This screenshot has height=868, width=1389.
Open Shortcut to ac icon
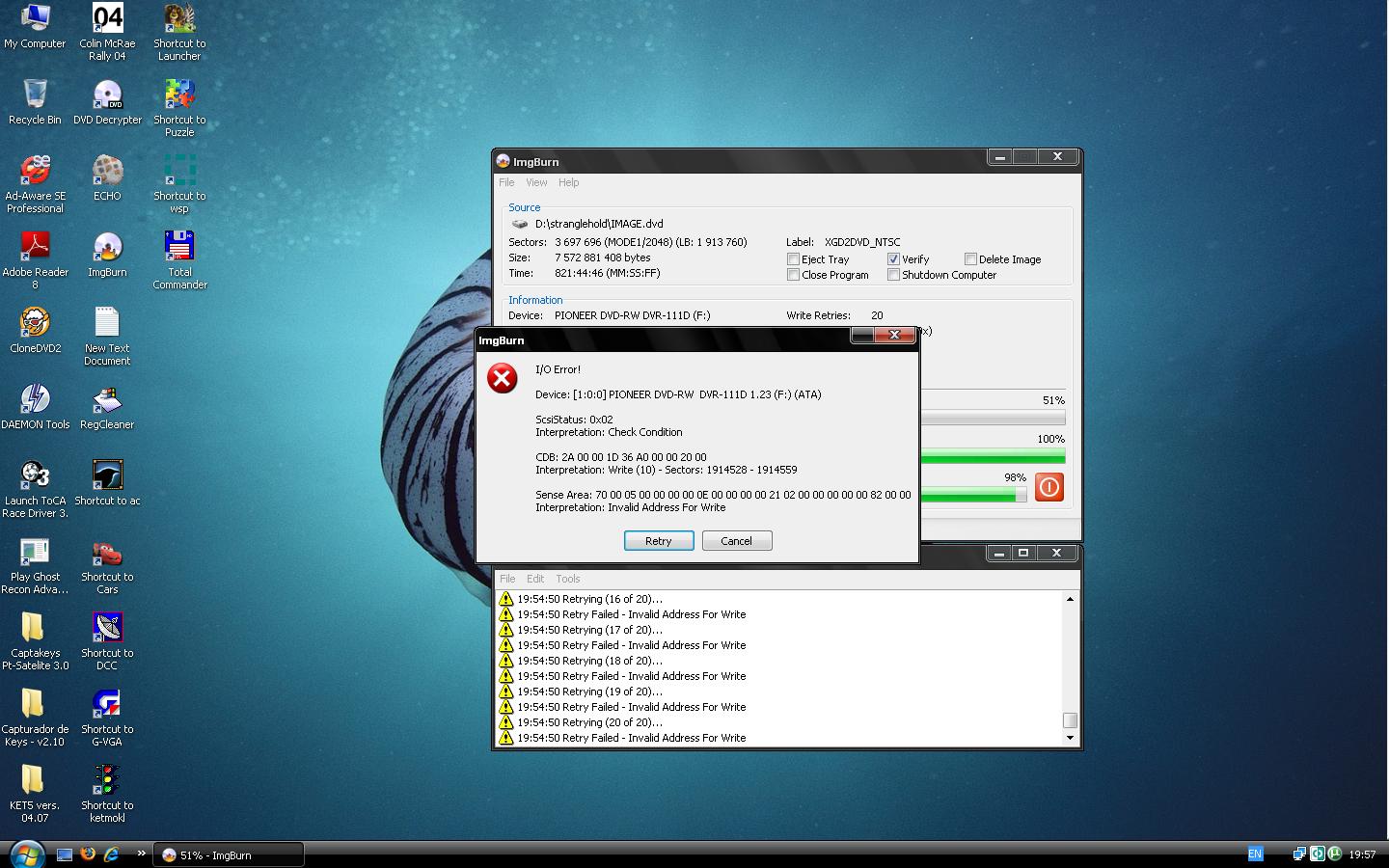(x=107, y=483)
